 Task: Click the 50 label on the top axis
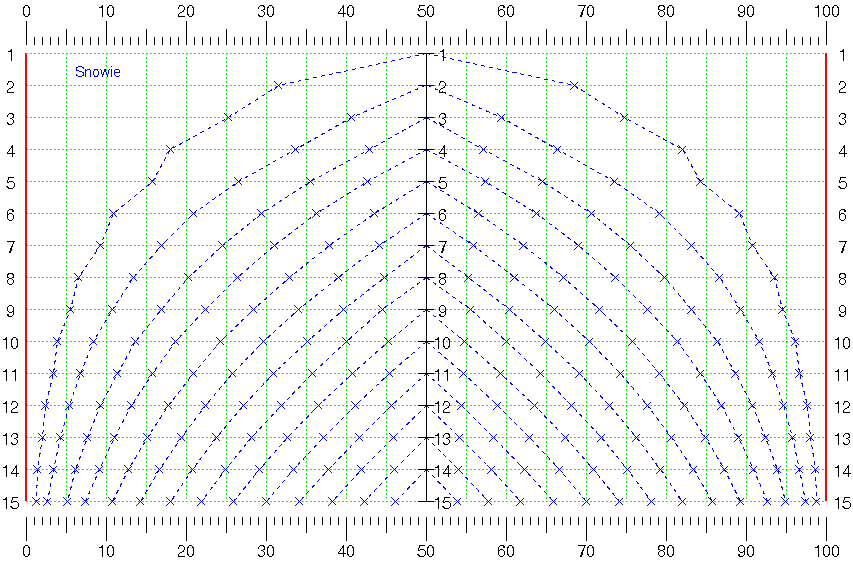tap(426, 11)
